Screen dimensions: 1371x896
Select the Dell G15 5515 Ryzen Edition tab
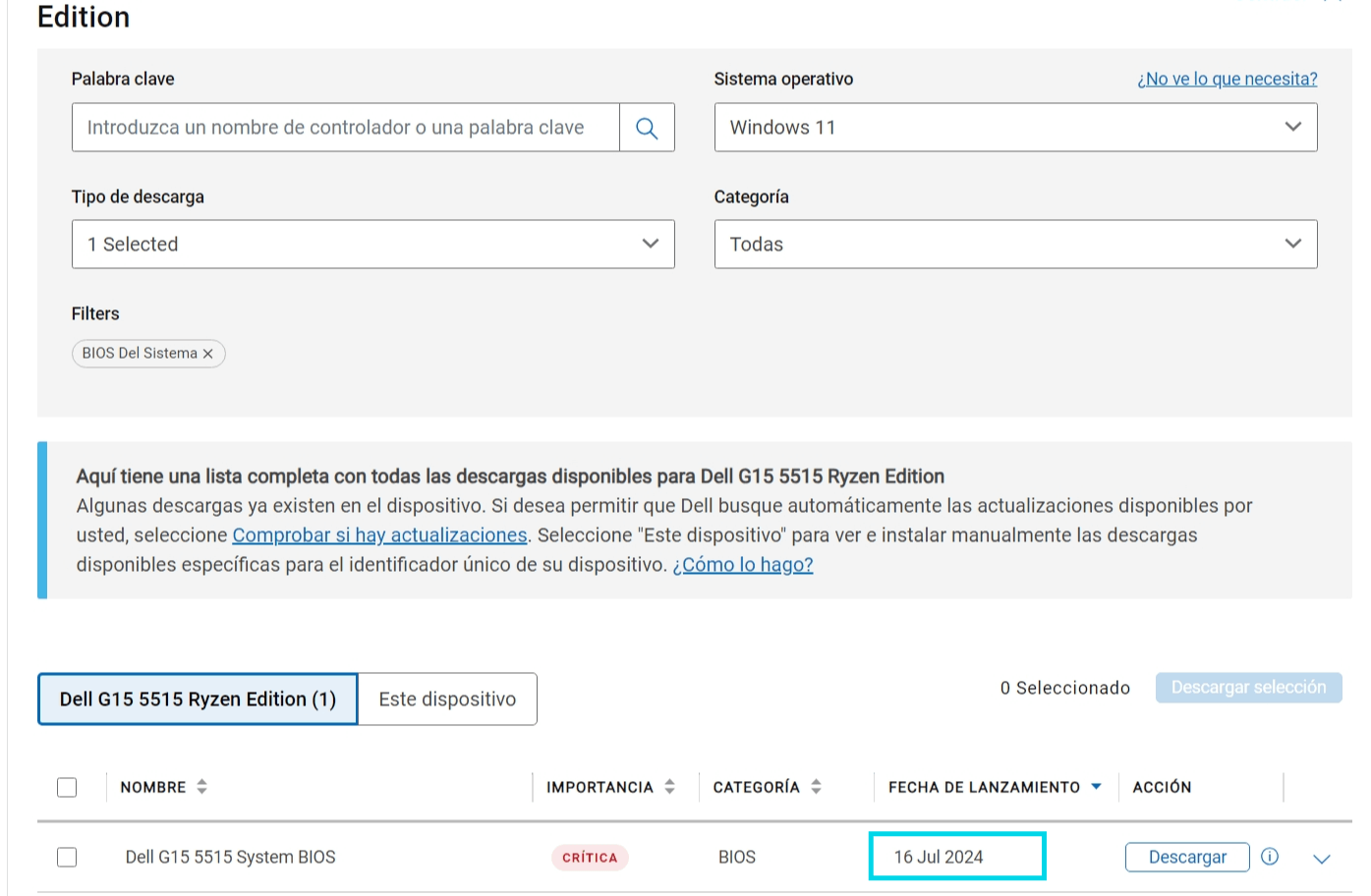(198, 700)
